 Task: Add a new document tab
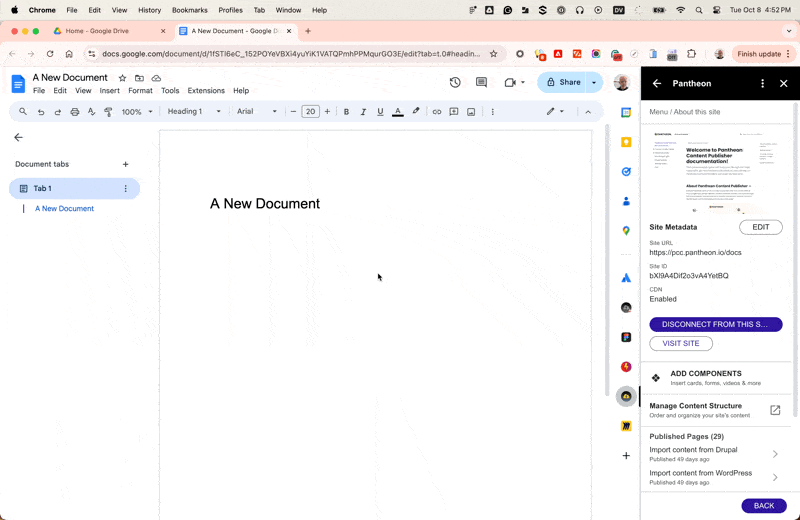point(126,164)
